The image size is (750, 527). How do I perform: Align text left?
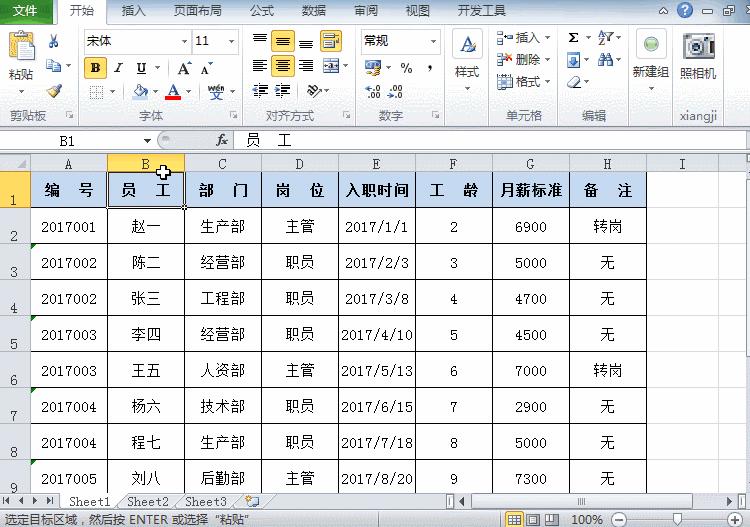[260, 66]
